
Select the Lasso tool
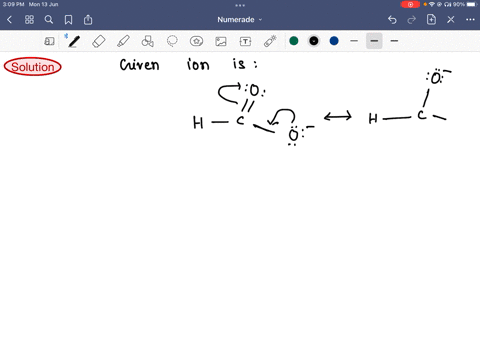[172, 41]
